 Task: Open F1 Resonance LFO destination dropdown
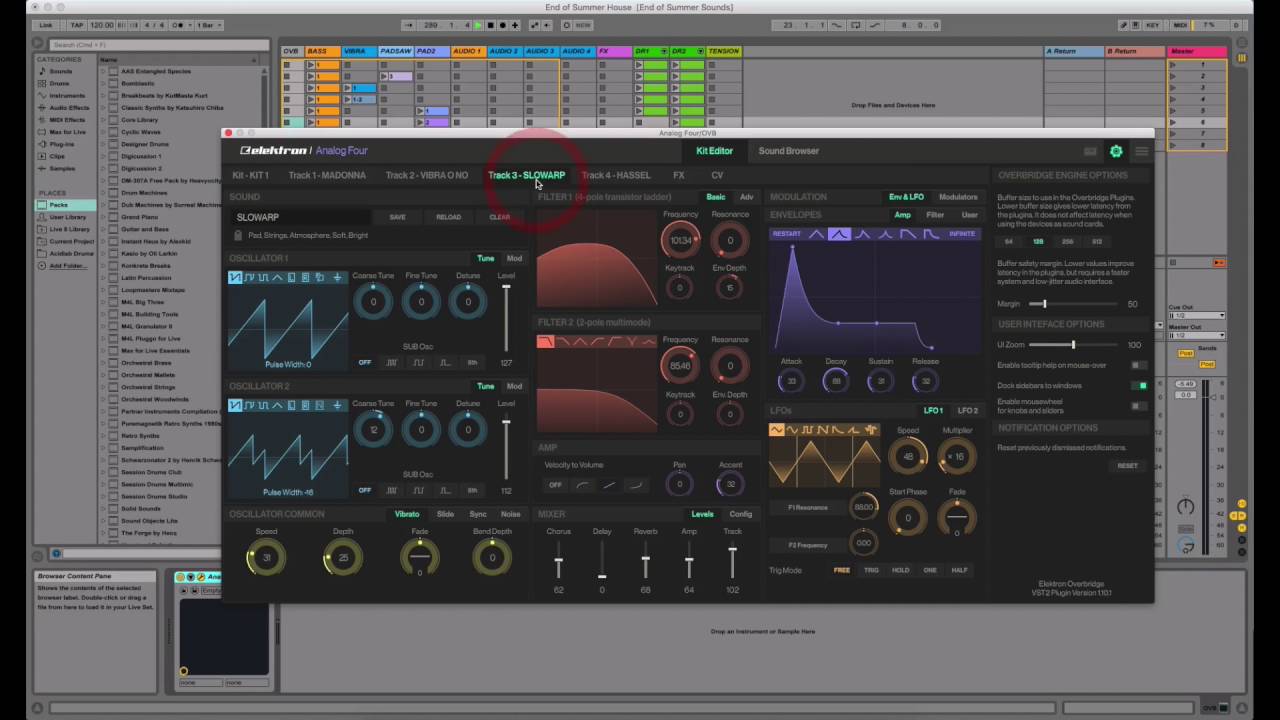pos(807,508)
